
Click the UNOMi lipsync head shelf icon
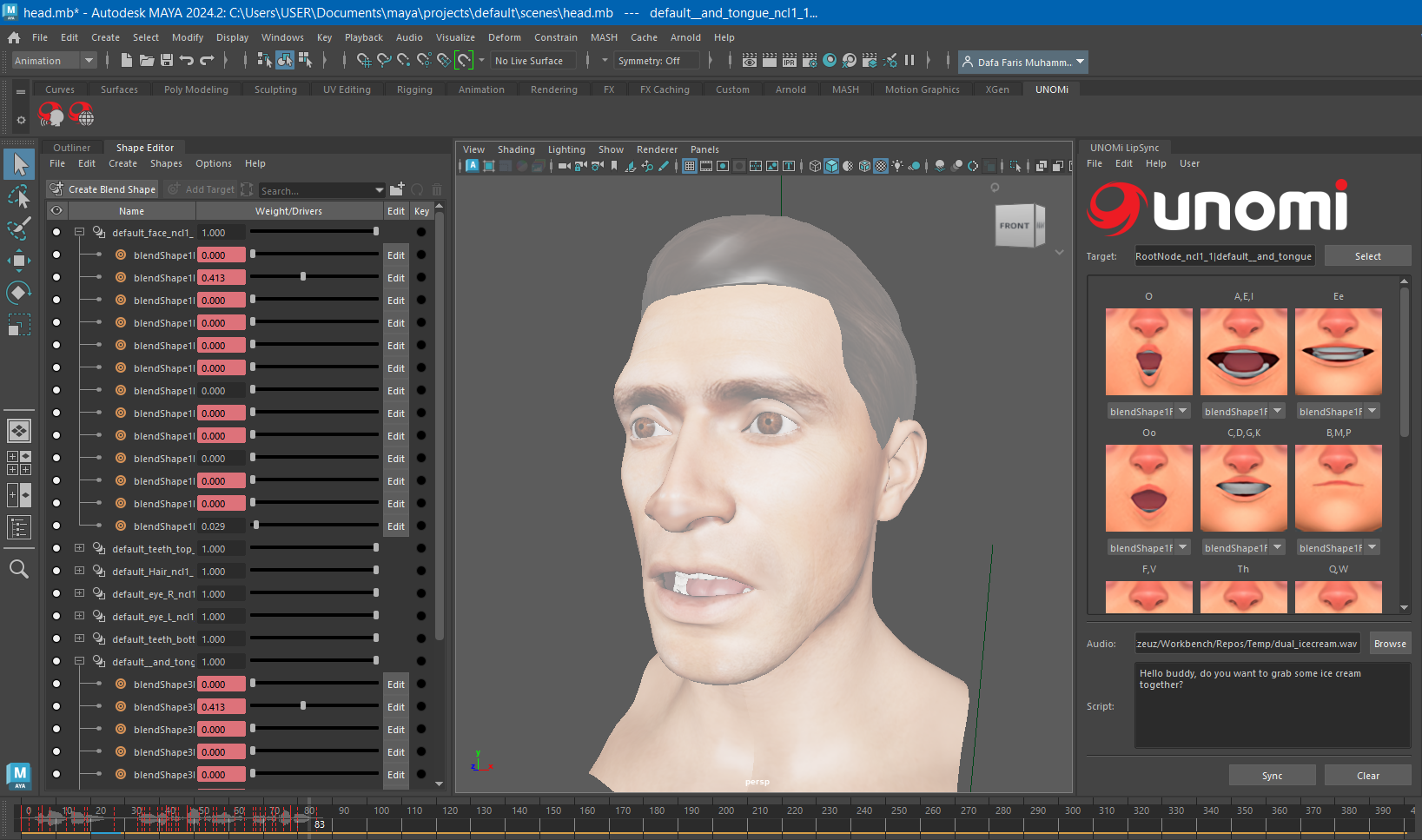[51, 114]
